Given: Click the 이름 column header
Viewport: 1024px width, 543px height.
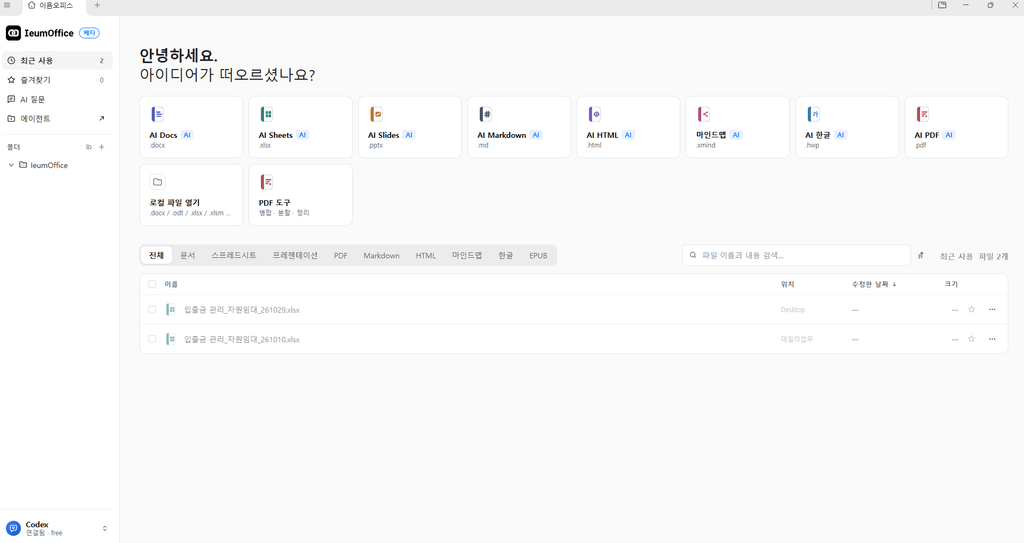Looking at the screenshot, I should tap(171, 284).
